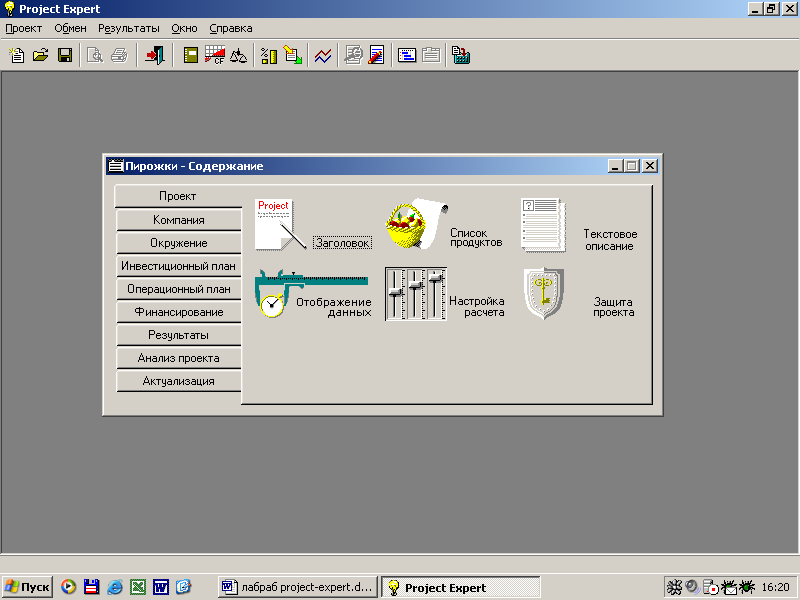Launch Windows Media Player from quick launch
Image resolution: width=800 pixels, height=600 pixels.
[x=68, y=587]
